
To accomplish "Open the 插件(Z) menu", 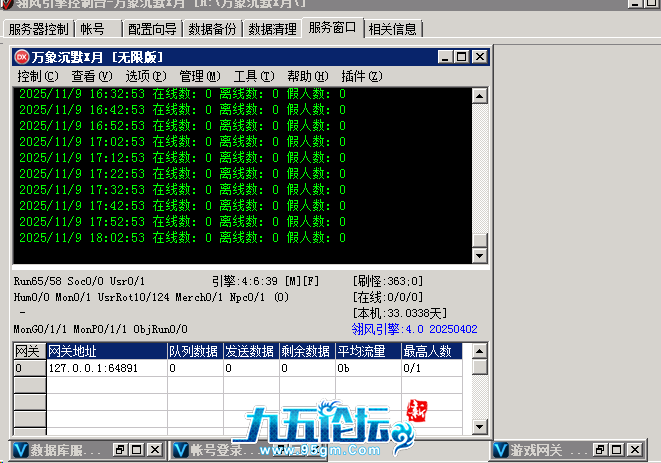I will pyautogui.click(x=362, y=76).
